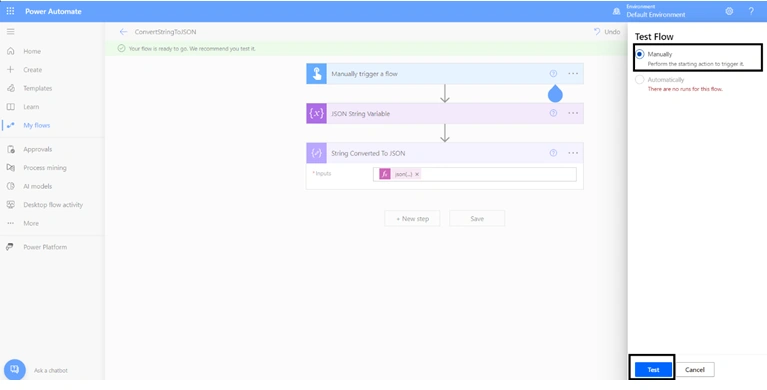Open Process mining in navigation
Image resolution: width=767 pixels, height=390 pixels.
(45, 168)
